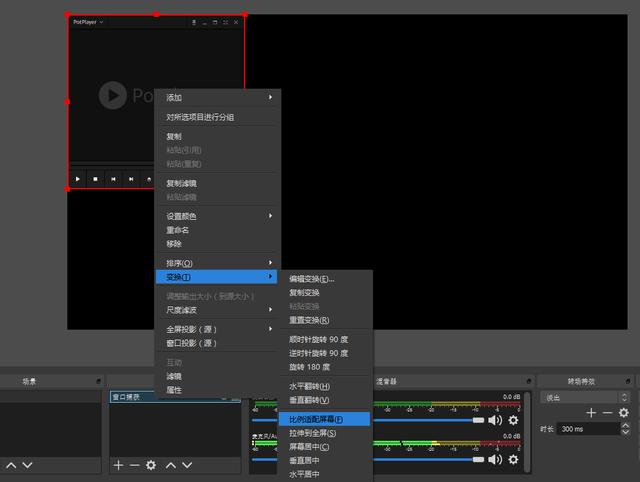Open the 淡出 transition type dropdown
Screen dimensions: 640x482
click(585, 397)
